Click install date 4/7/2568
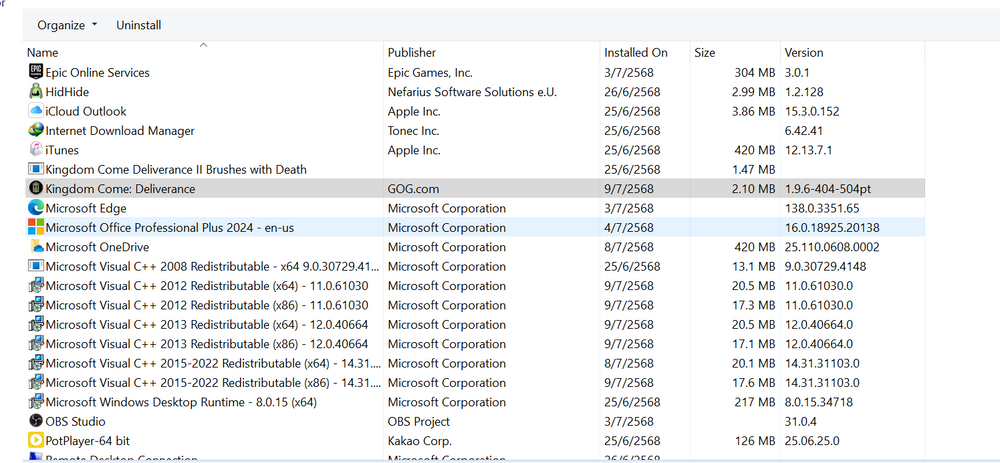The width and height of the screenshot is (1000, 463). pos(629,228)
